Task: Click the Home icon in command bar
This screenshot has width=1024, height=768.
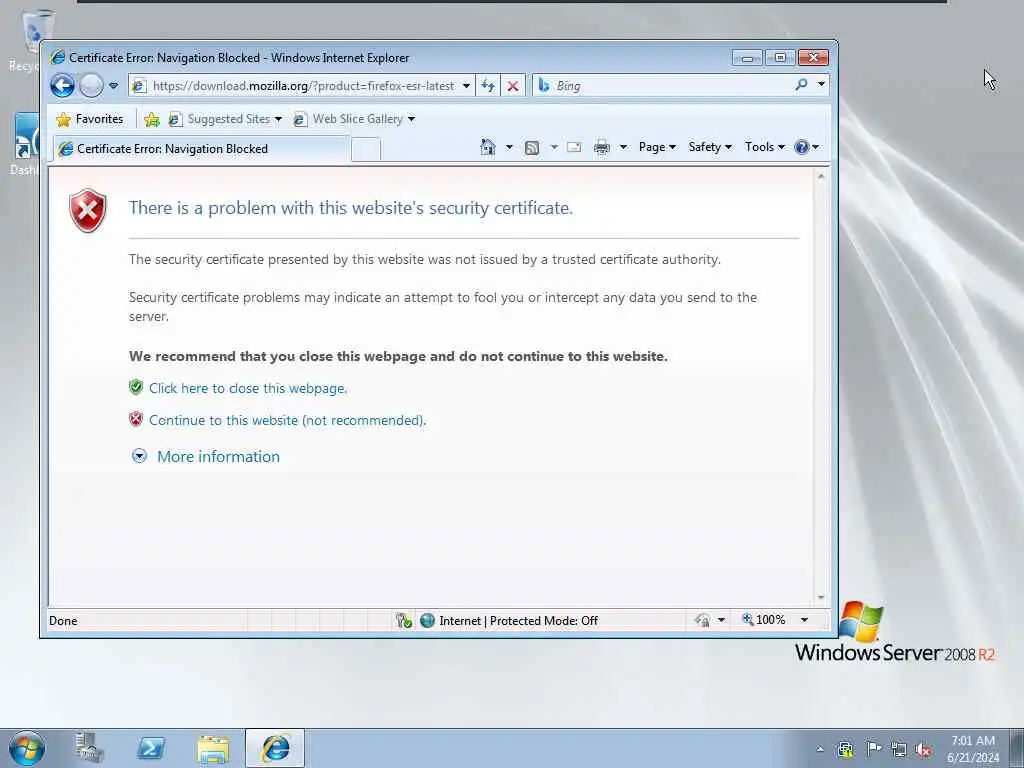Action: coord(488,147)
